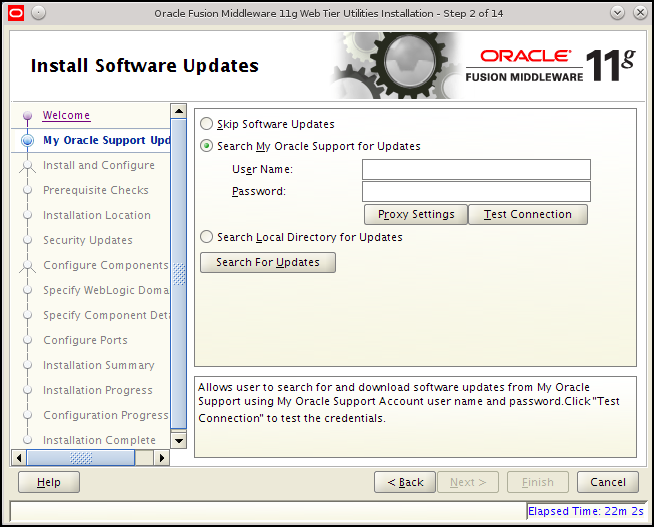Click the Specify Component Details step label
Viewport: 654px width, 527px height.
click(106, 315)
